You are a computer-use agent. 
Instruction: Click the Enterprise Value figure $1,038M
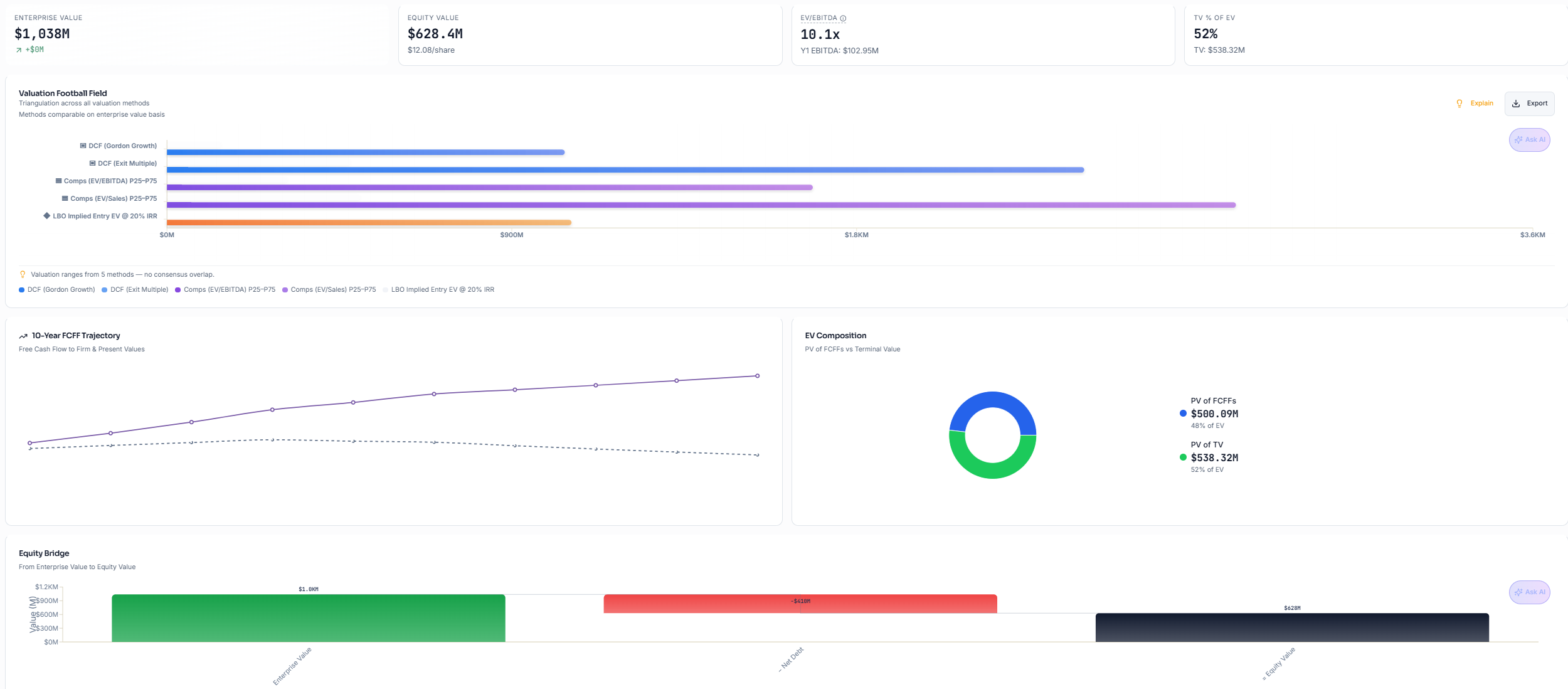[42, 34]
